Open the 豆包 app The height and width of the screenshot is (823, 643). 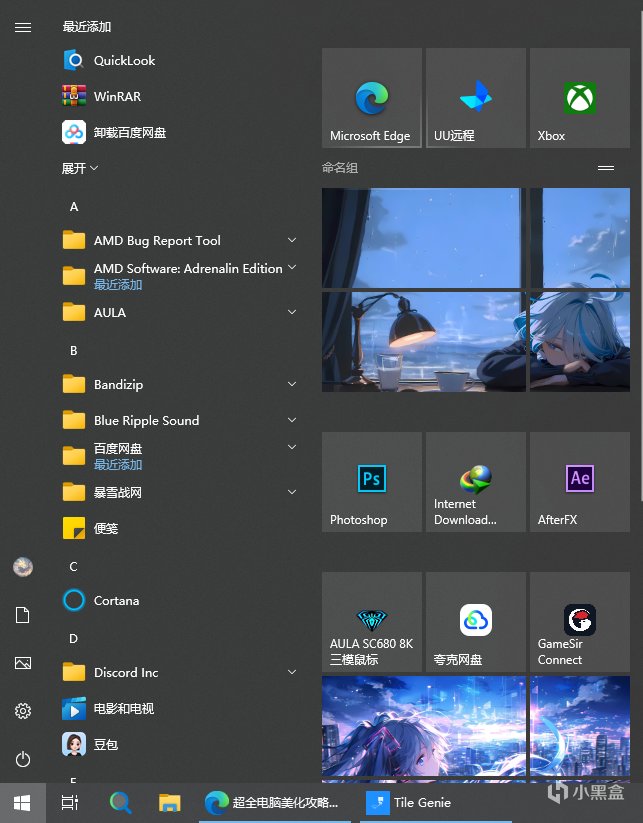[x=178, y=744]
